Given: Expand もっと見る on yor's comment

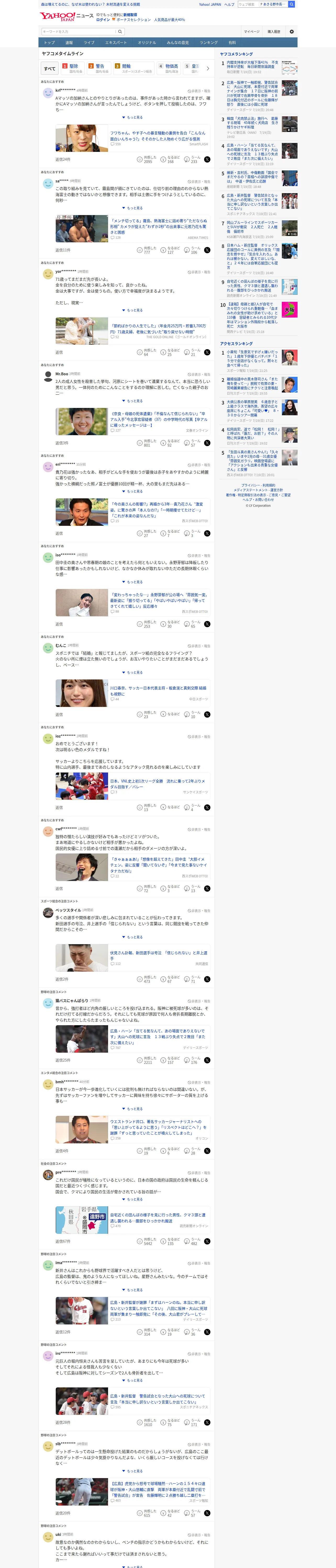Looking at the screenshot, I should coord(132,310).
